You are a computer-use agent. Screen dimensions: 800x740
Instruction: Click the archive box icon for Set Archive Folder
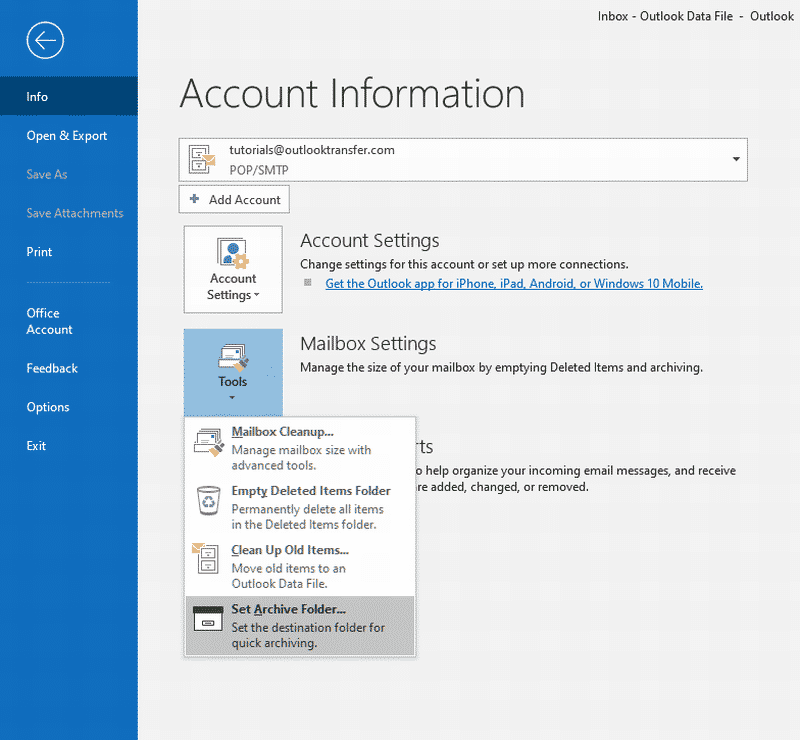(208, 619)
